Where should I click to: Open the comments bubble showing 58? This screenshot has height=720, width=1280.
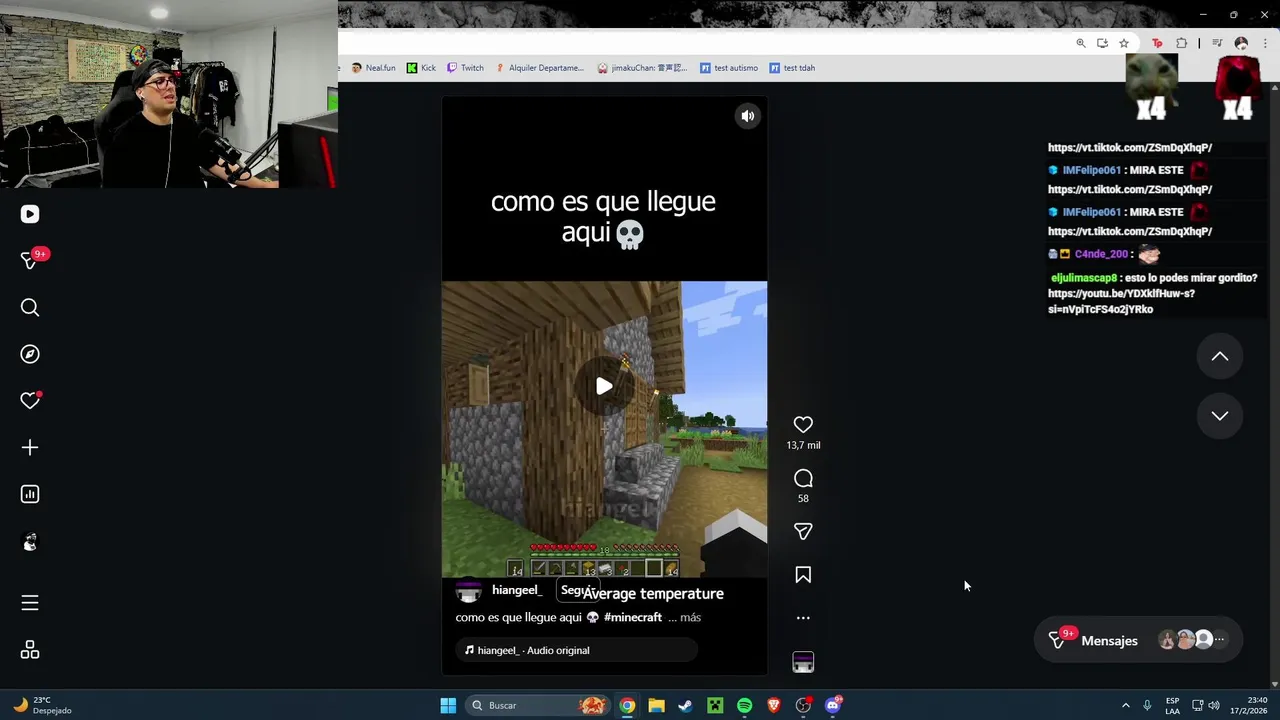point(803,478)
